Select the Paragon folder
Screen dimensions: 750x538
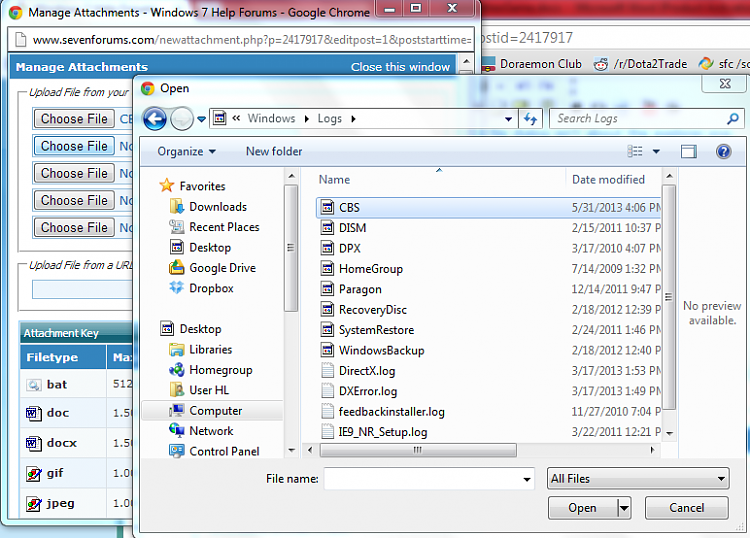(x=488, y=289)
